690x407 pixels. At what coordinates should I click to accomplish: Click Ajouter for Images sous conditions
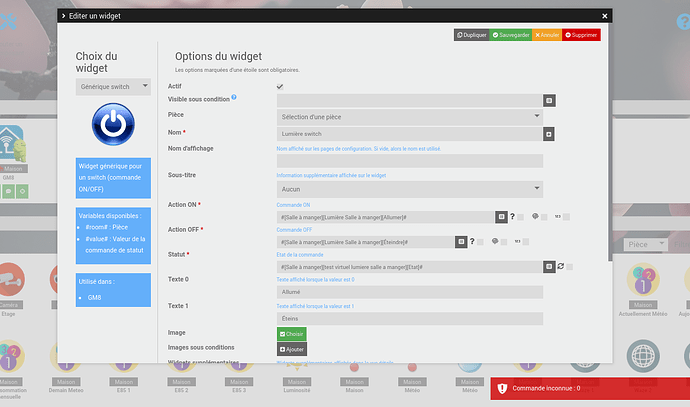tap(292, 349)
